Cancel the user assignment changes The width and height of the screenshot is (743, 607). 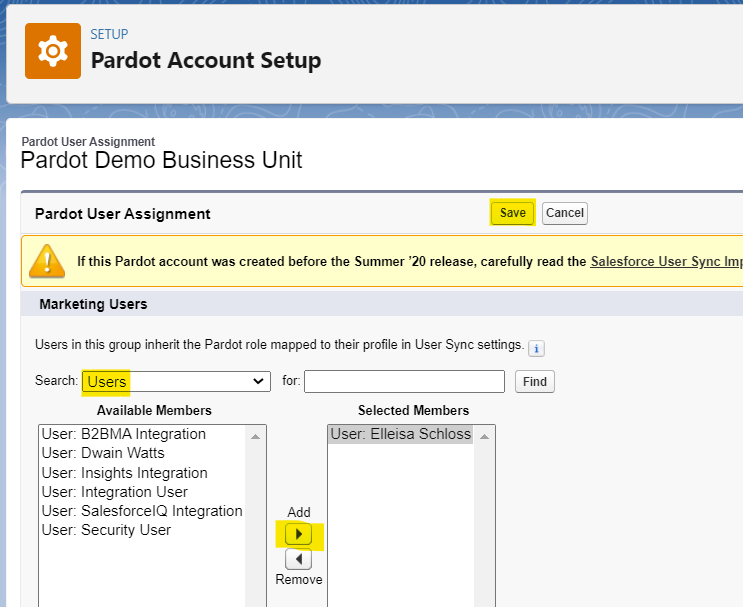[564, 213]
